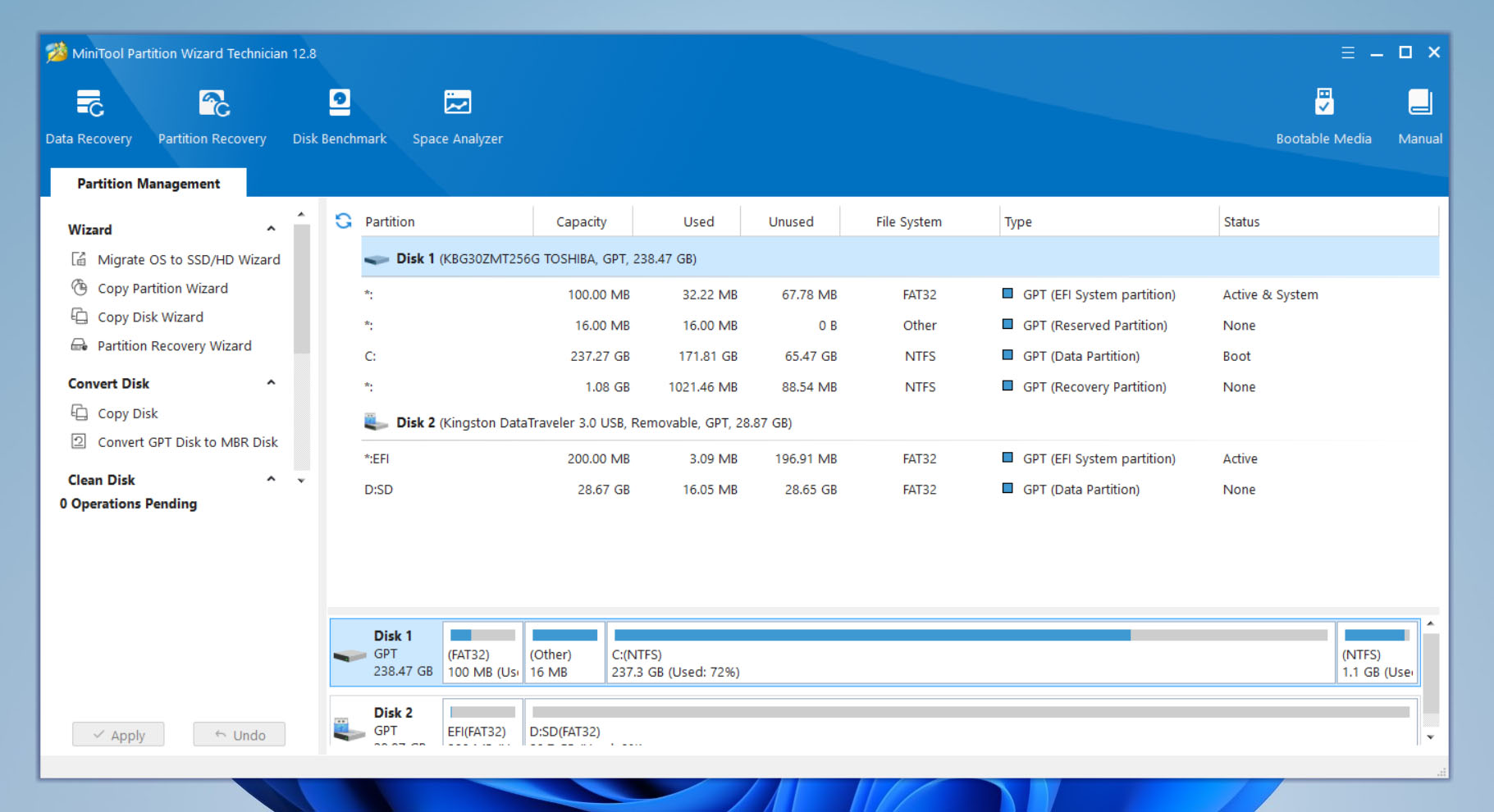This screenshot has width=1494, height=812.
Task: Collapse the Clean Disk section
Action: click(271, 479)
